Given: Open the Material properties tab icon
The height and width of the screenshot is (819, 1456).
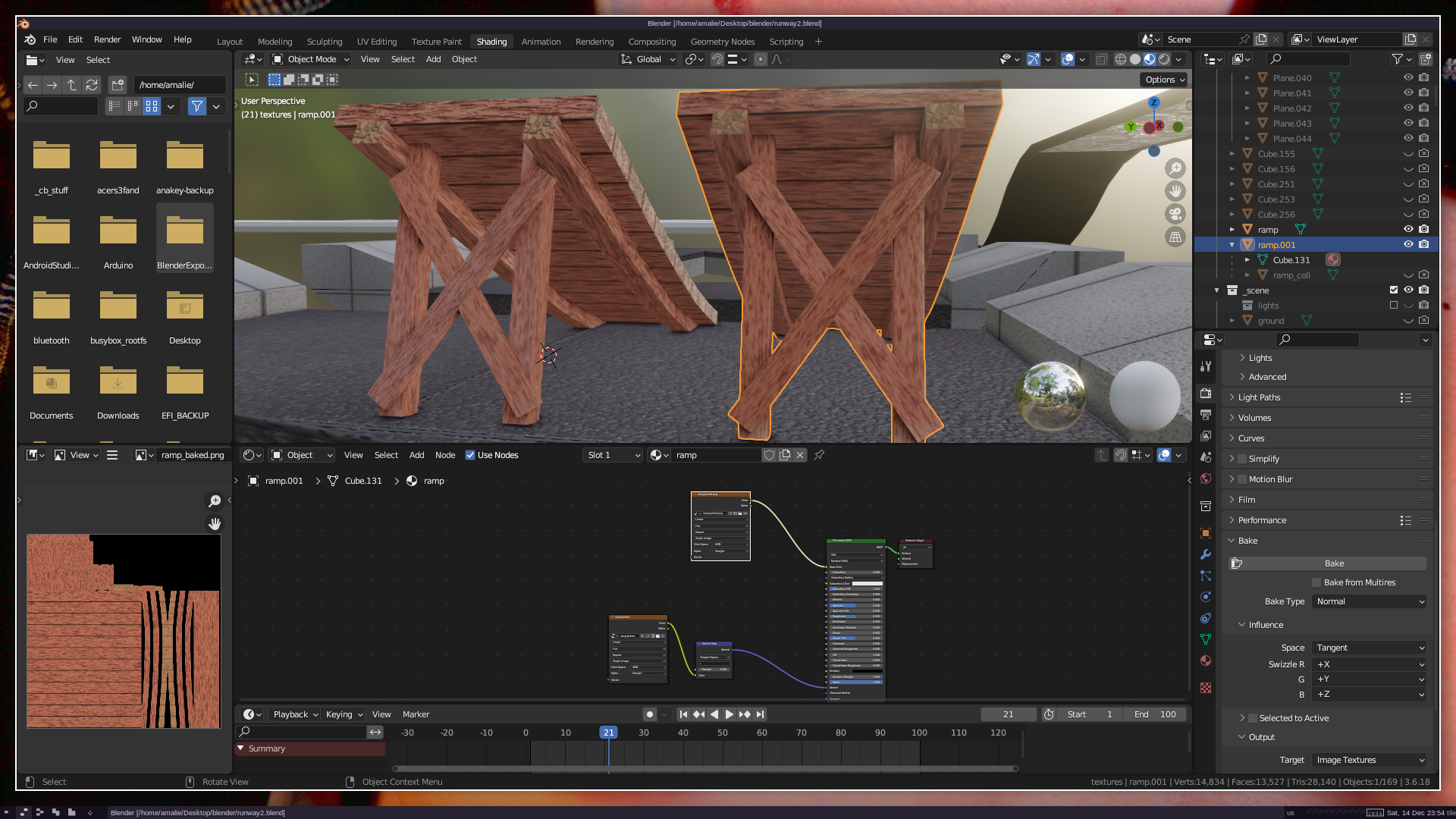Looking at the screenshot, I should (x=1206, y=661).
